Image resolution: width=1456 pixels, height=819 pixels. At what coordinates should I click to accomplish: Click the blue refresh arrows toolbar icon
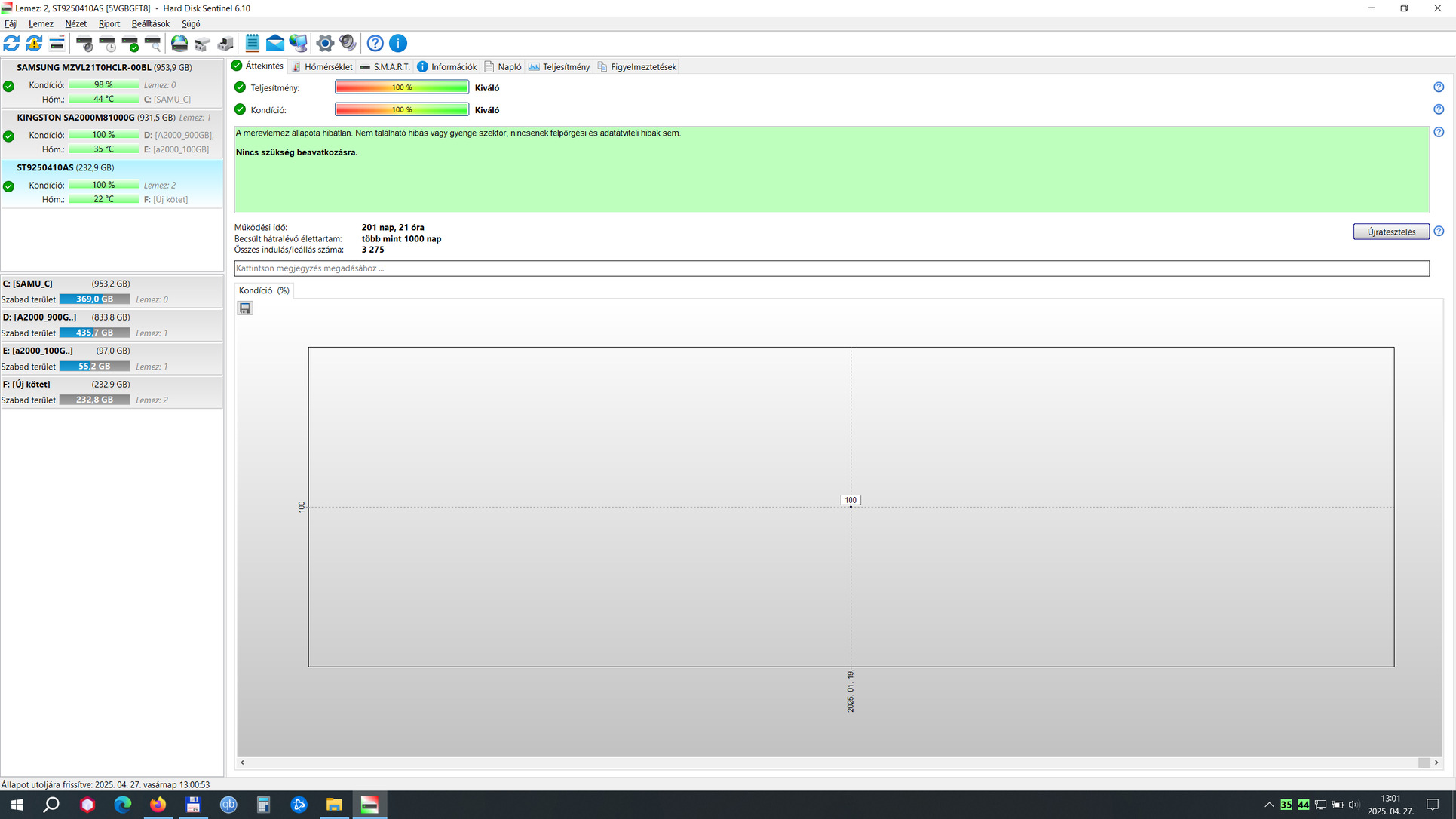pyautogui.click(x=11, y=44)
